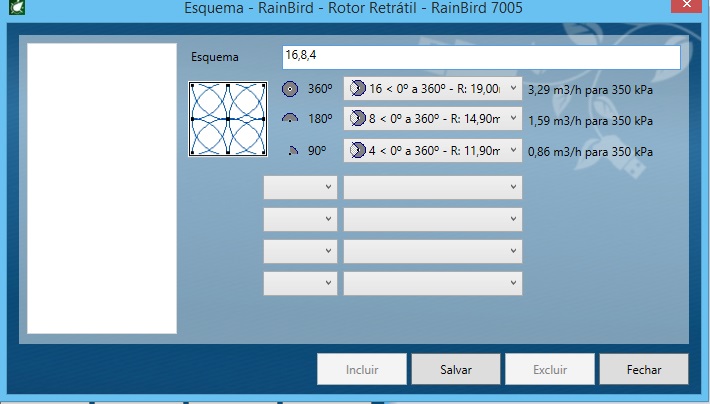Click the nozzle icon in the 4 nozzle dropdown
The height and width of the screenshot is (404, 710).
point(357,151)
